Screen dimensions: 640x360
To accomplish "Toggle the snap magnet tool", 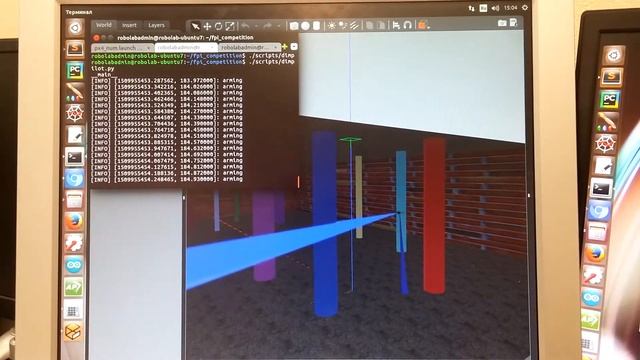I will [407, 25].
